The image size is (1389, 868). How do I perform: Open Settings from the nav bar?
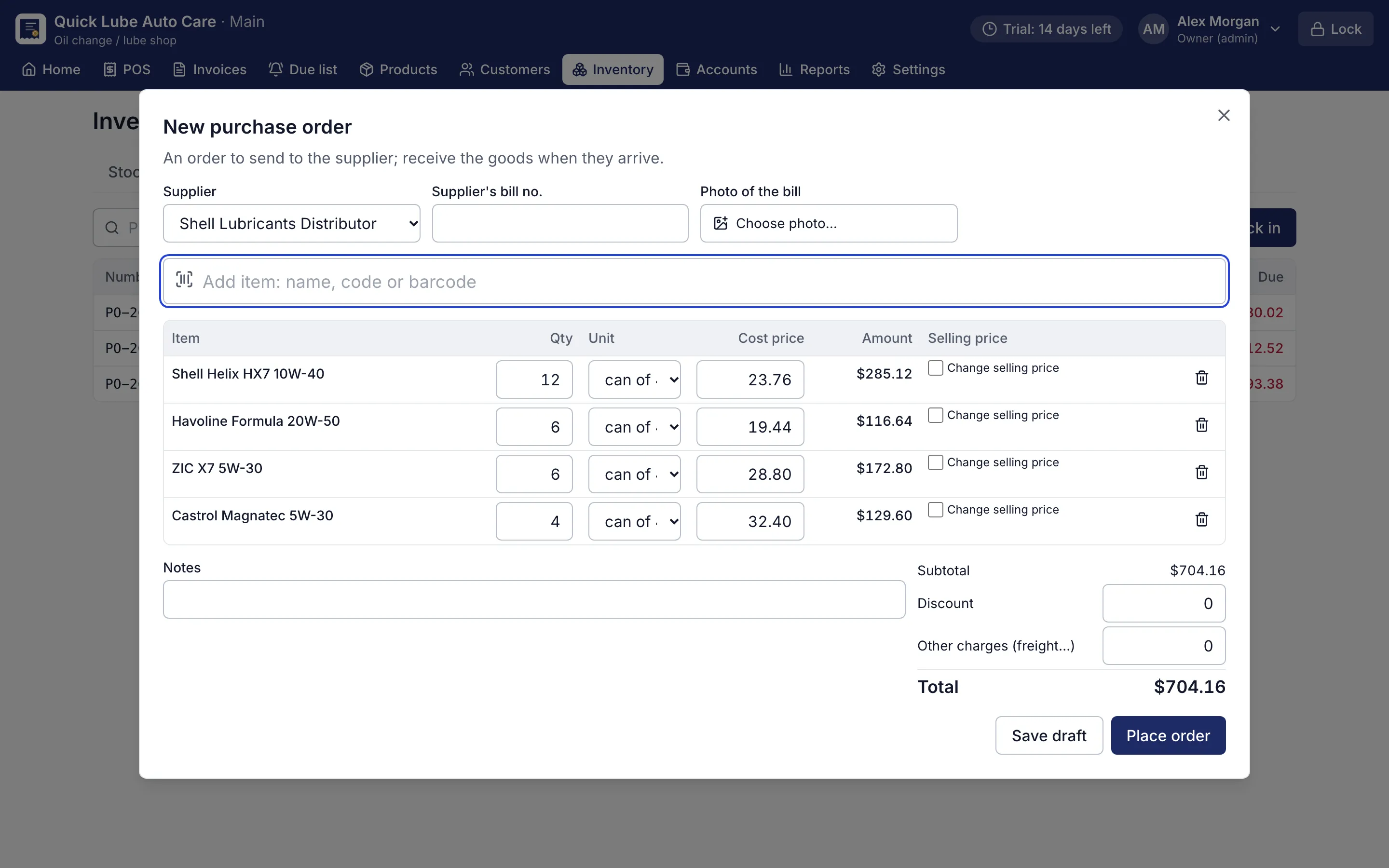point(908,69)
